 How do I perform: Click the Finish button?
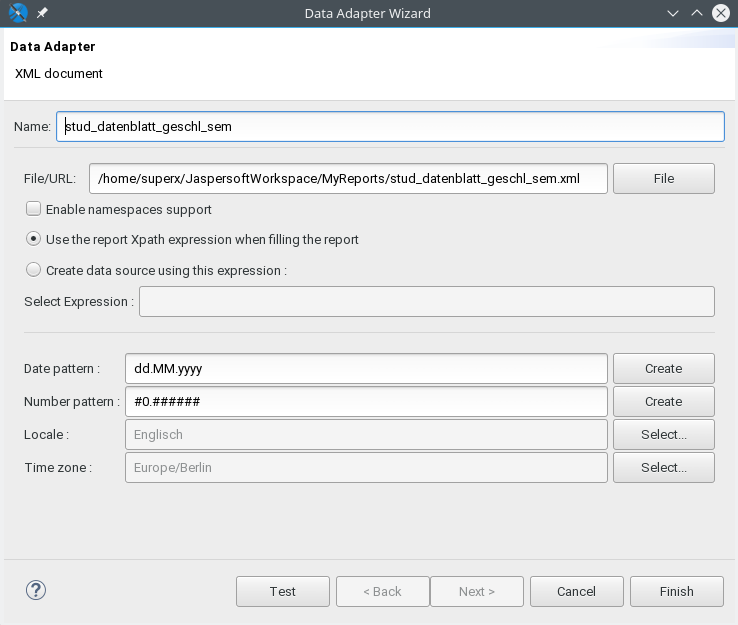point(677,592)
